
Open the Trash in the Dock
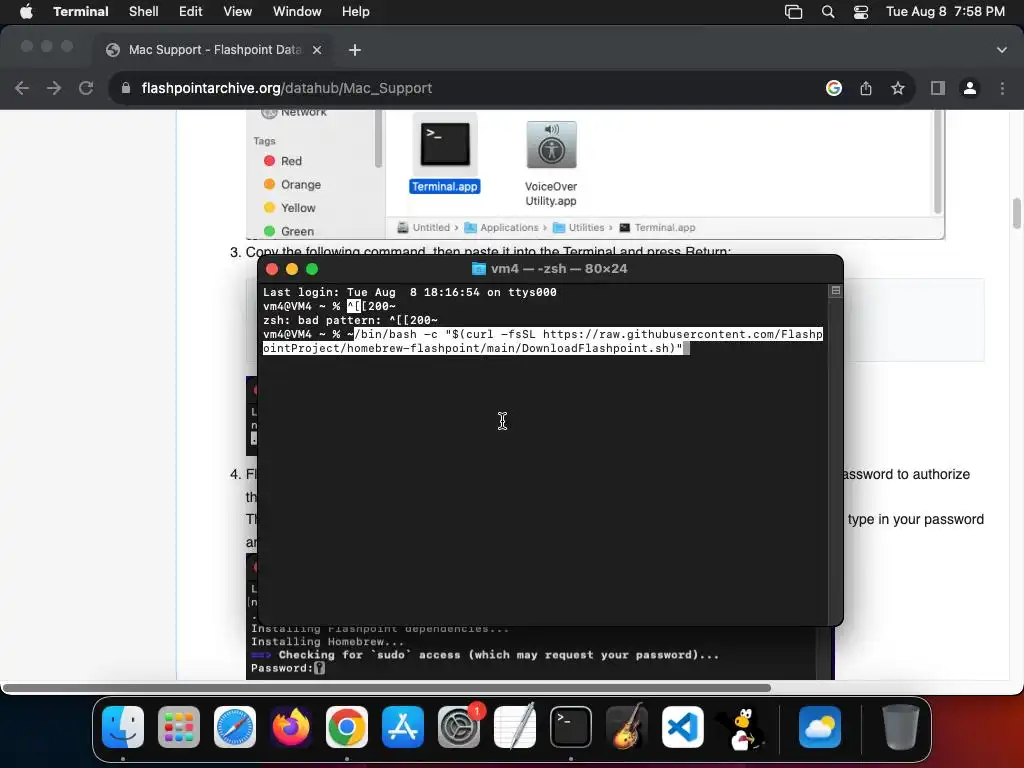[x=901, y=727]
